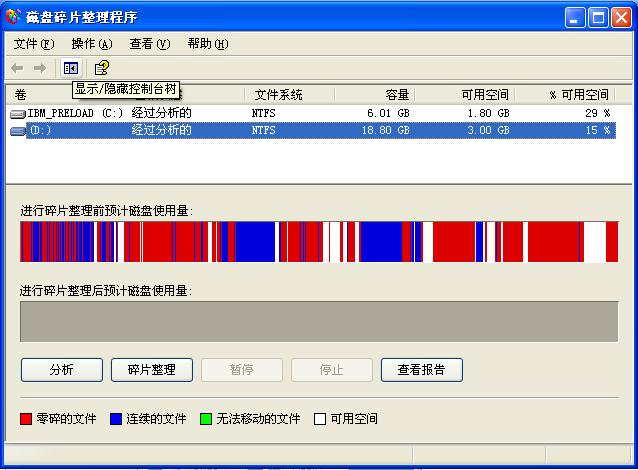The image size is (638, 470).
Task: Open the 查看(V) menu
Action: [149, 44]
